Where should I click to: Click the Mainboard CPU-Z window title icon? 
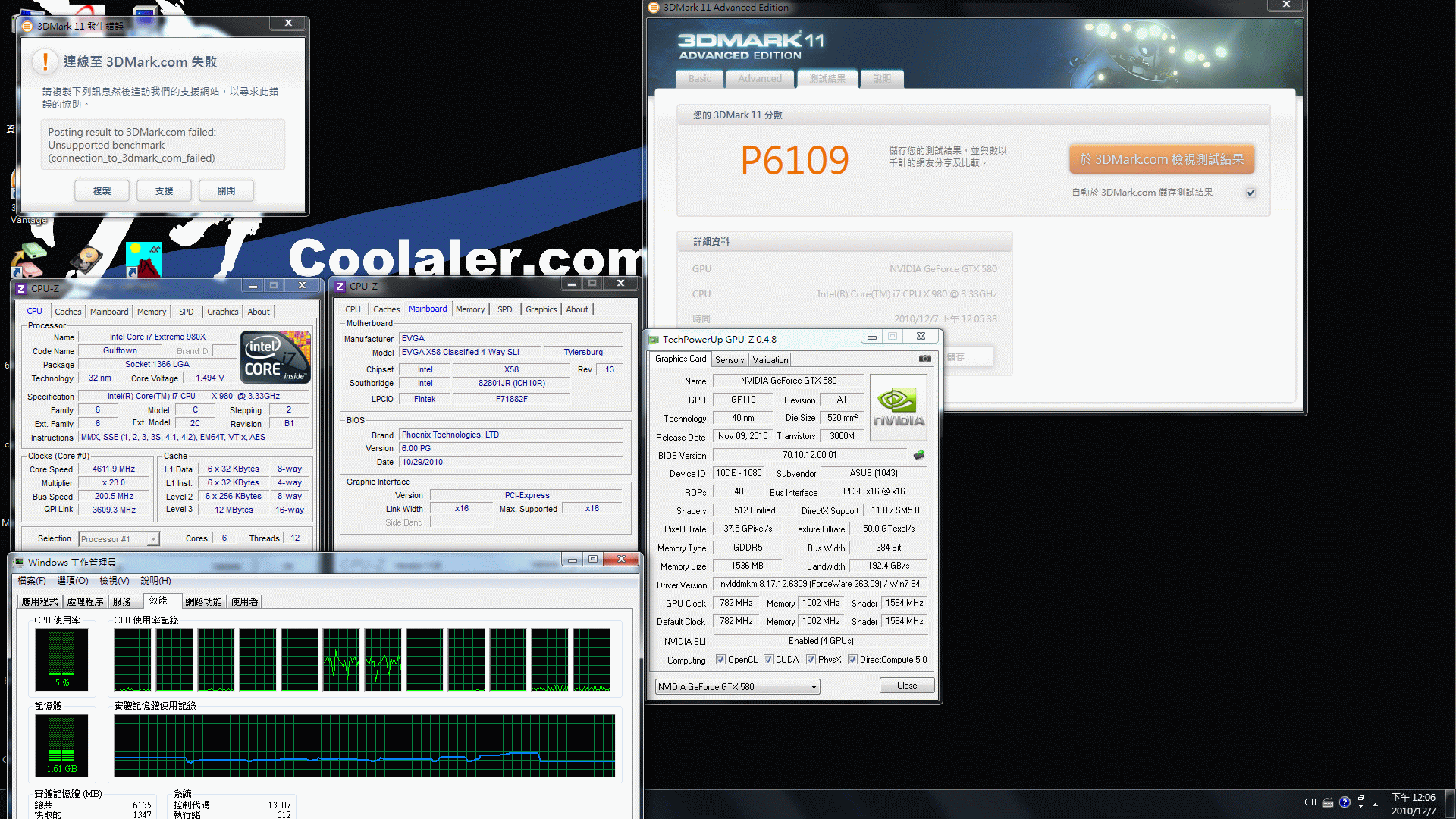[340, 287]
